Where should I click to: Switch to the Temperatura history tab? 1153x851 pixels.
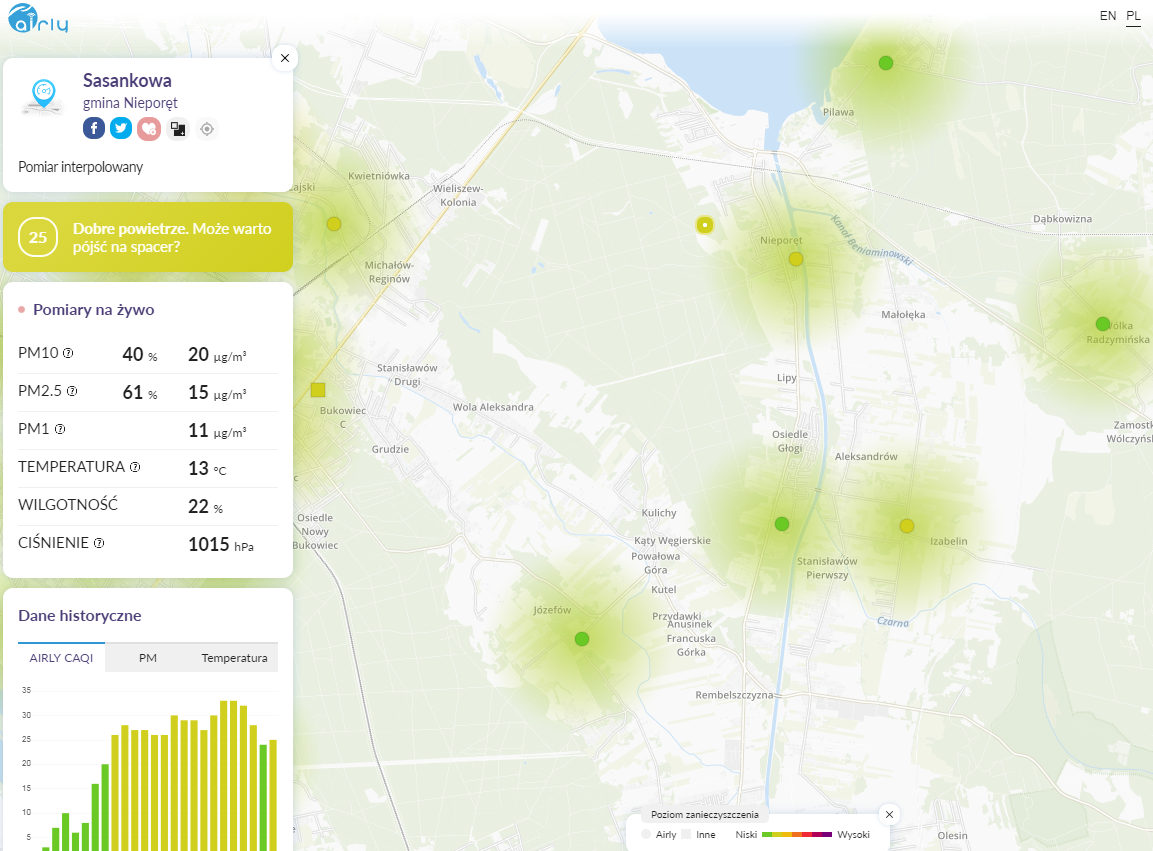coord(235,658)
